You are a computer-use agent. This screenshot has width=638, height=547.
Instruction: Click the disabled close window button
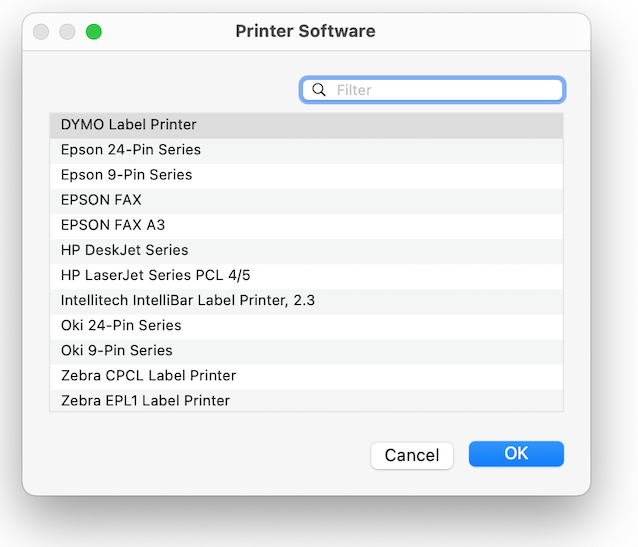(x=41, y=32)
